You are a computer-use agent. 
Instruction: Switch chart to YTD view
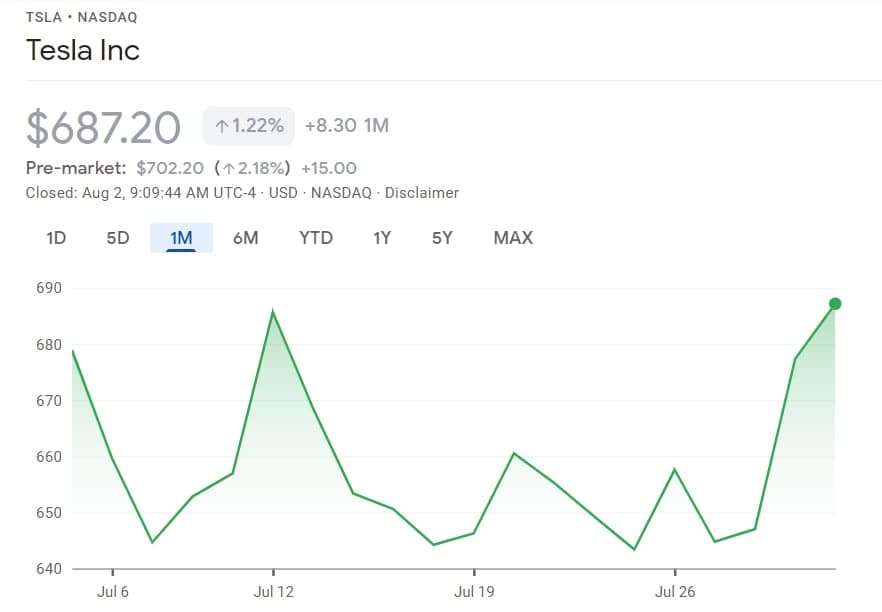tap(316, 238)
